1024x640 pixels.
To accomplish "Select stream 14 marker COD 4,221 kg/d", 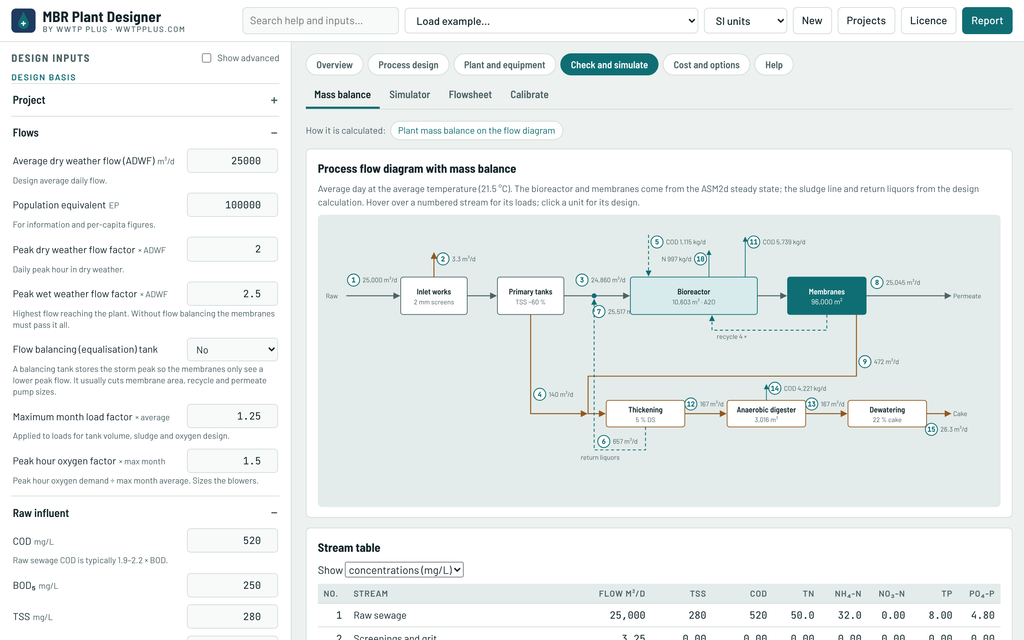I will pyautogui.click(x=775, y=389).
